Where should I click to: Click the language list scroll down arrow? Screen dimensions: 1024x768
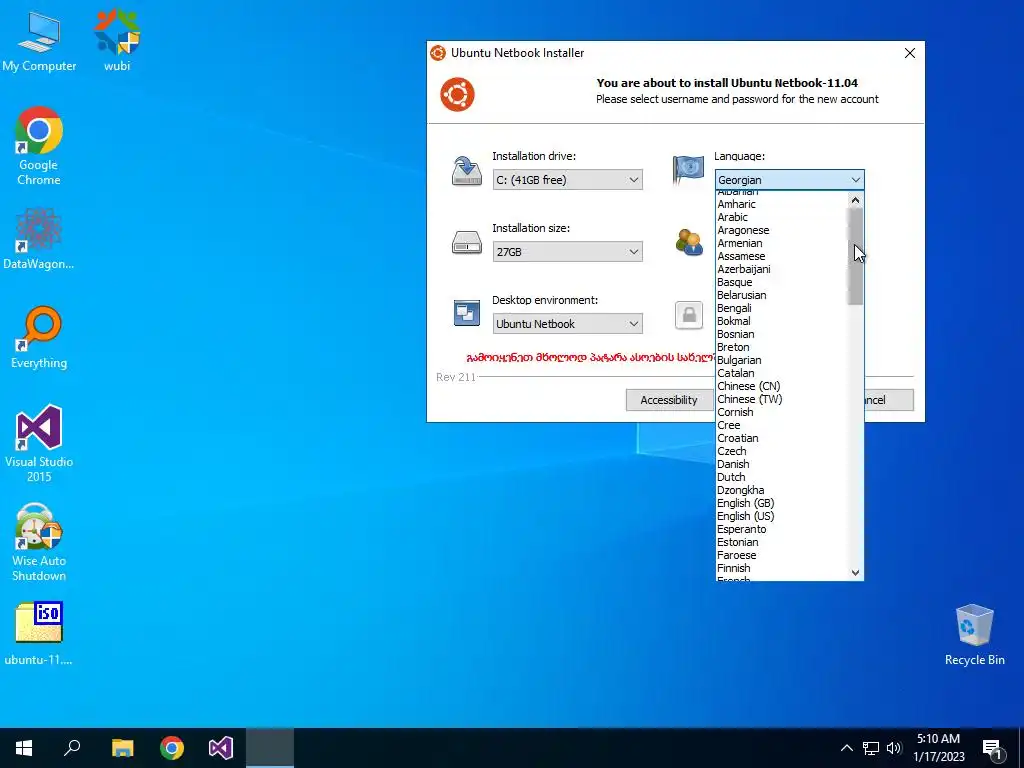[855, 573]
